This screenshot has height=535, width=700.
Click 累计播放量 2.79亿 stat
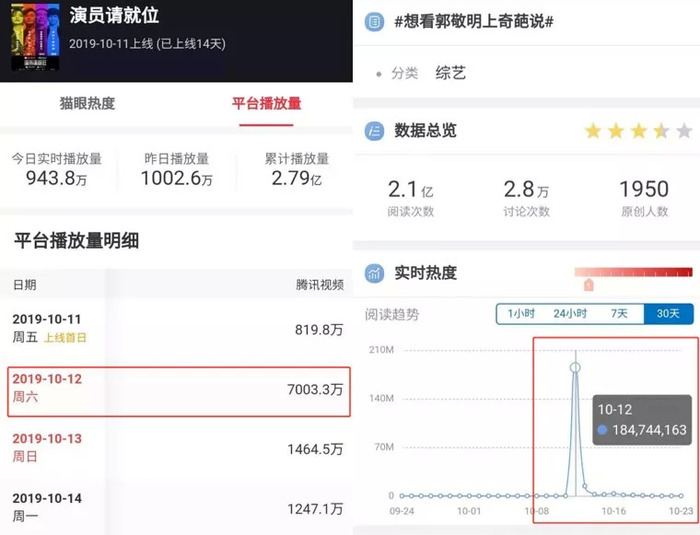pyautogui.click(x=297, y=170)
